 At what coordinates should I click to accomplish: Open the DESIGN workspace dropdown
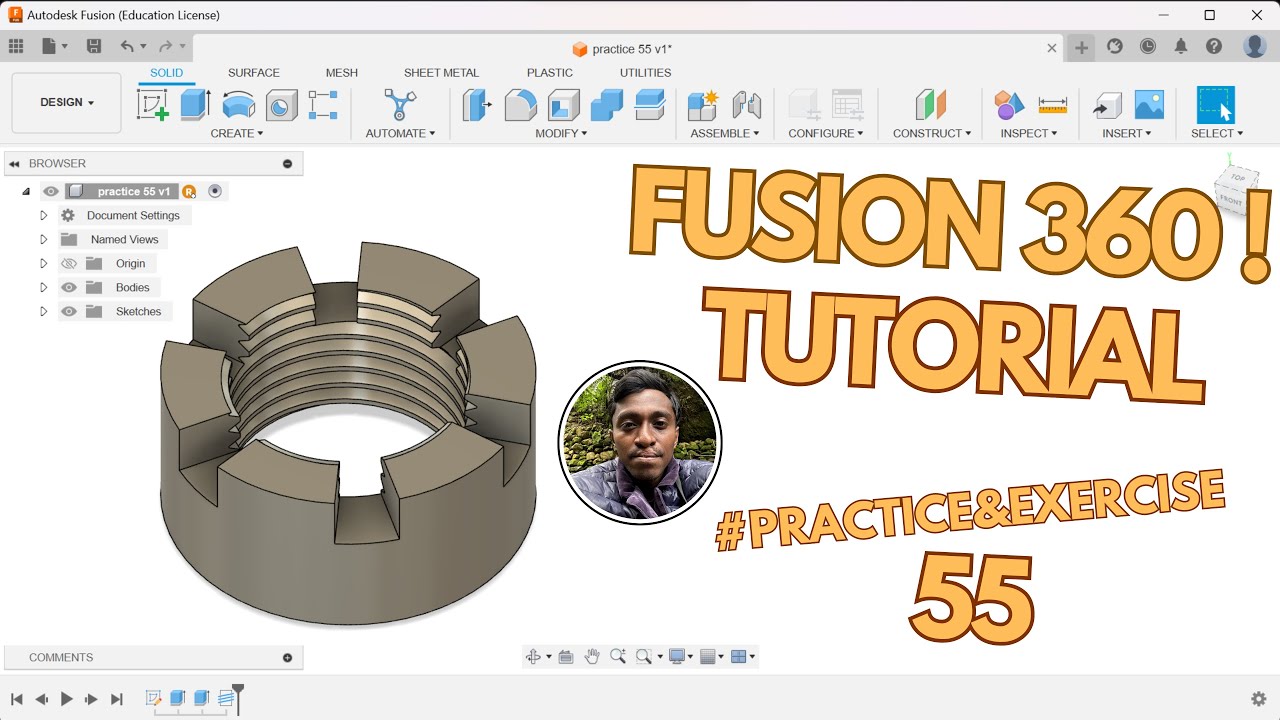coord(67,102)
